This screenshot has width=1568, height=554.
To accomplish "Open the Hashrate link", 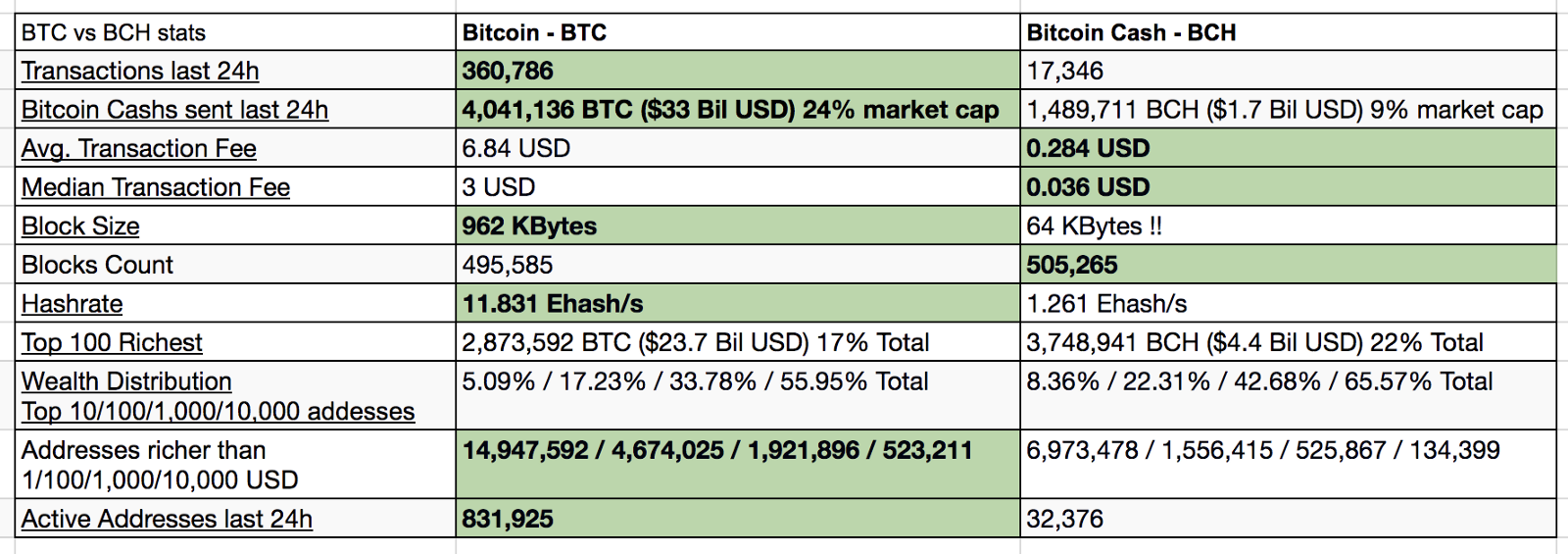I will [x=73, y=304].
